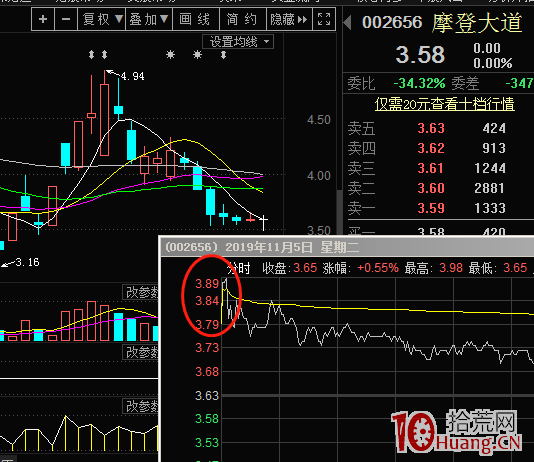534x462 pixels.
Task: Click the 3.16 low price label
Action: point(28,262)
